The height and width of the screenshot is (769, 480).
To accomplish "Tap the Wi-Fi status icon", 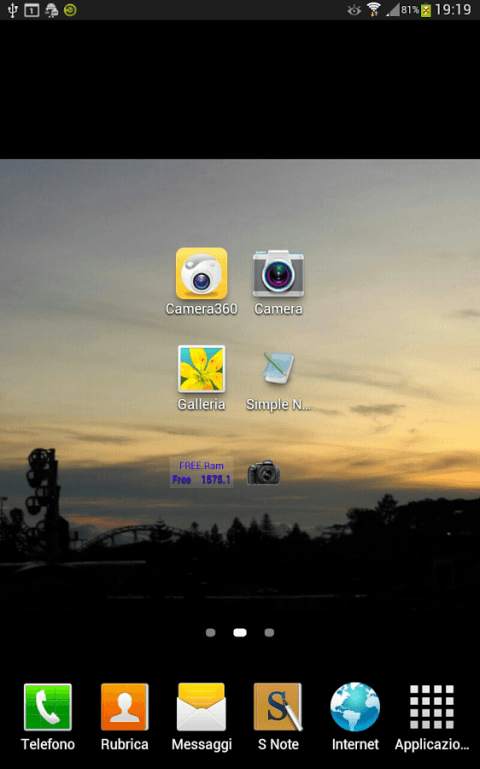I will tap(374, 9).
